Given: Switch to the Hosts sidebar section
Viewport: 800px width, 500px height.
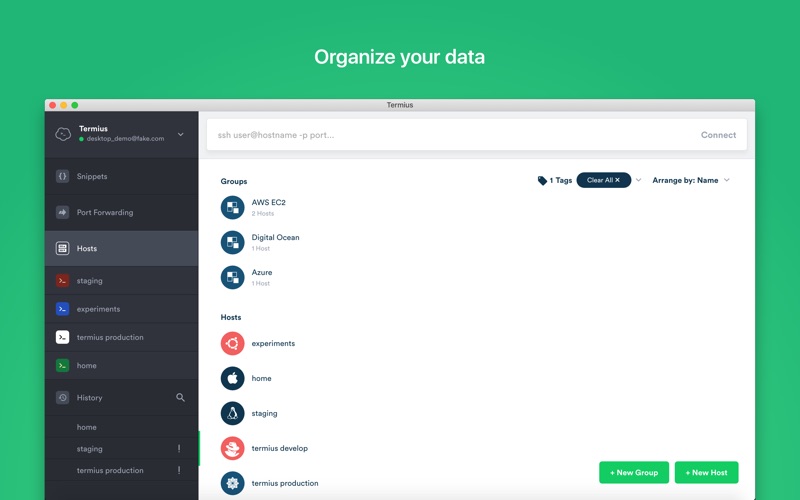Looking at the screenshot, I should 87,249.
